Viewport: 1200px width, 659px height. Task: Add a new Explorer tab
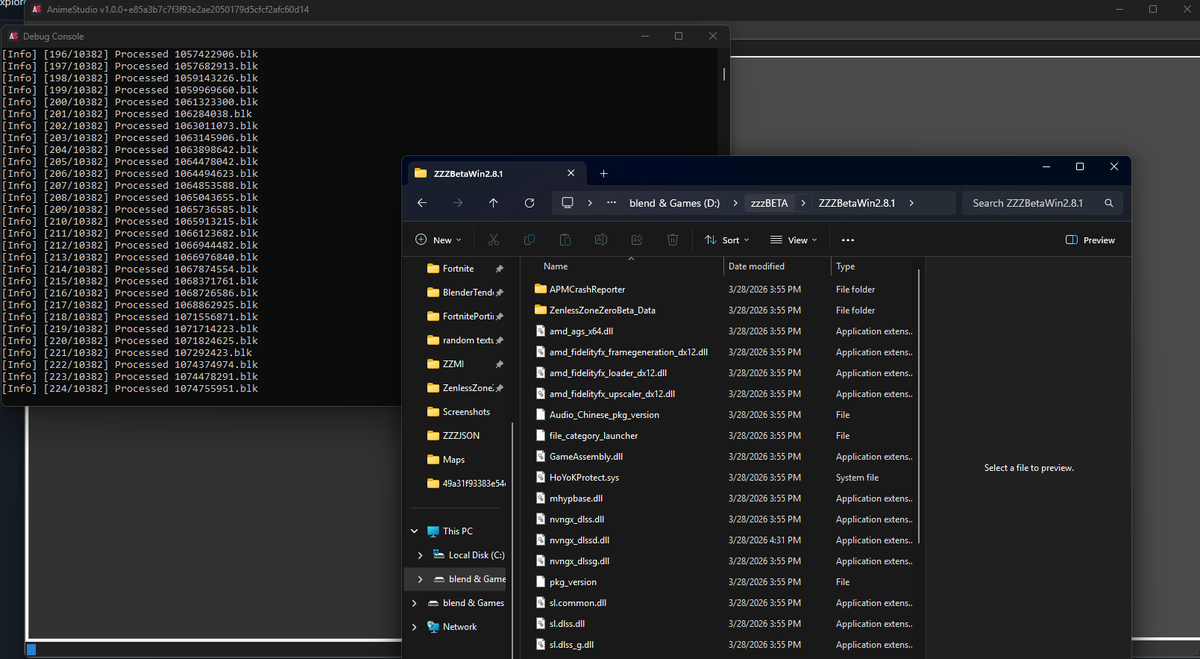coord(604,173)
